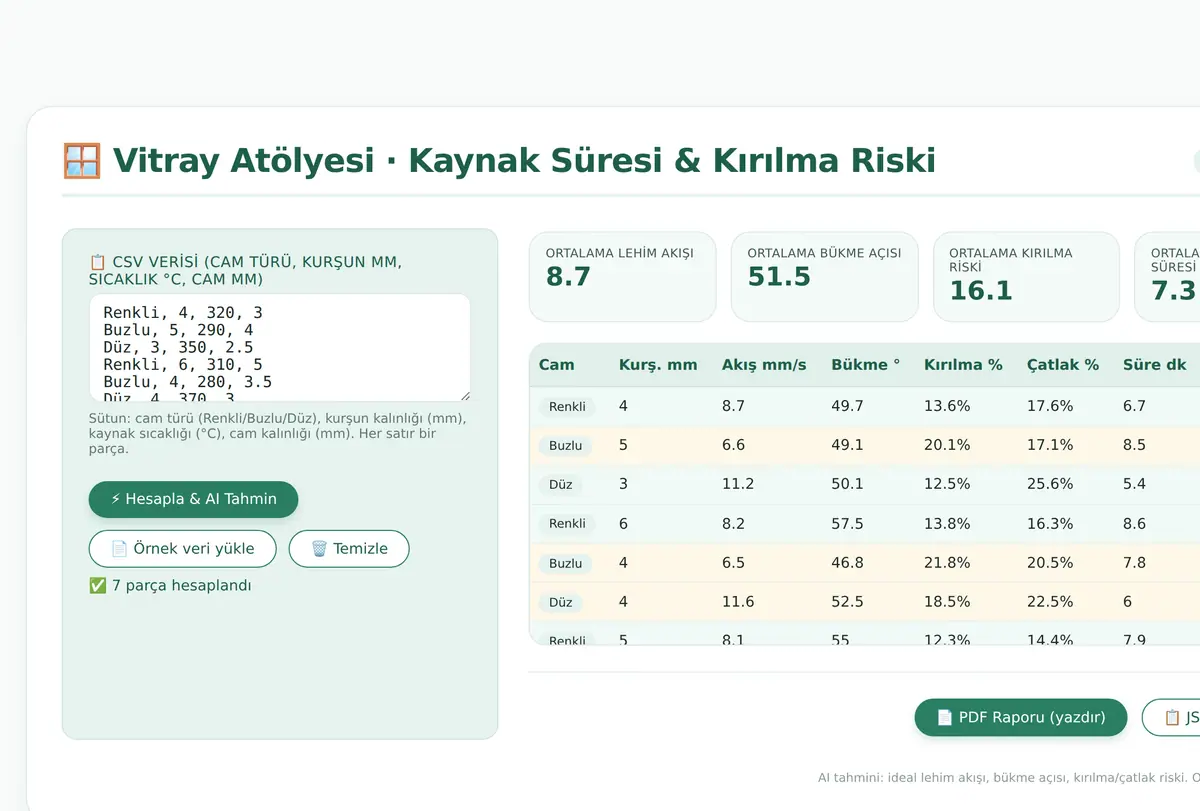Select the 8.5 Süre dk cell

[x=1134, y=445]
